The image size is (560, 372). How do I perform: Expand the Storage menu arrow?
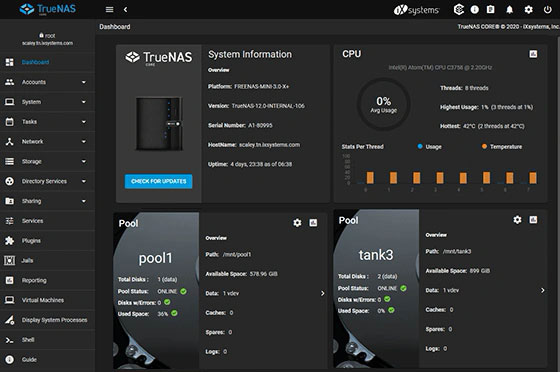click(84, 161)
